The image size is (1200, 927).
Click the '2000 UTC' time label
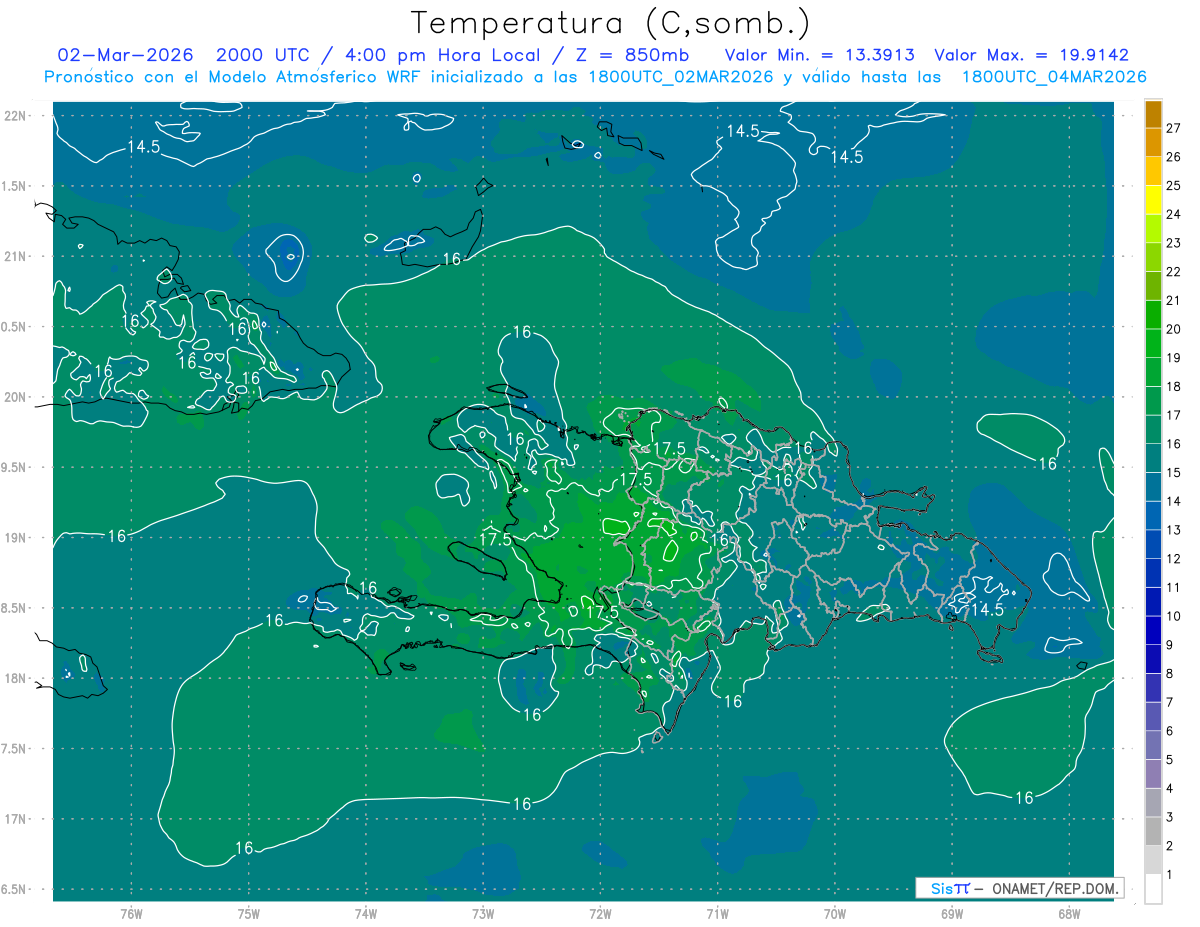(265, 55)
